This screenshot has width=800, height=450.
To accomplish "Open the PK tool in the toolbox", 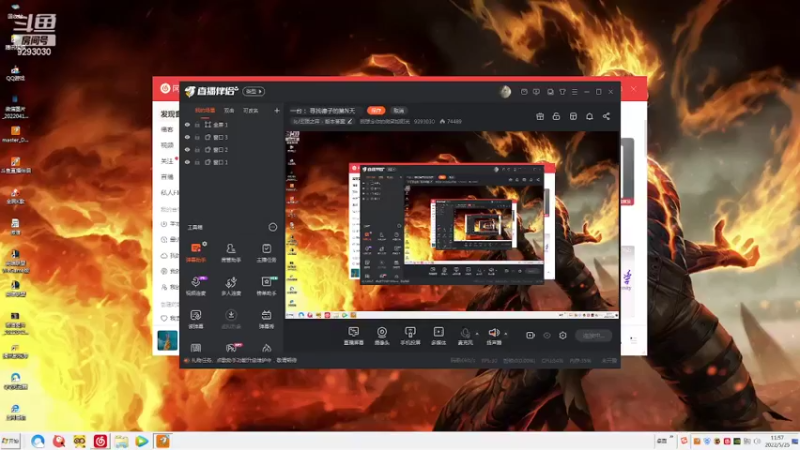I will [232, 348].
